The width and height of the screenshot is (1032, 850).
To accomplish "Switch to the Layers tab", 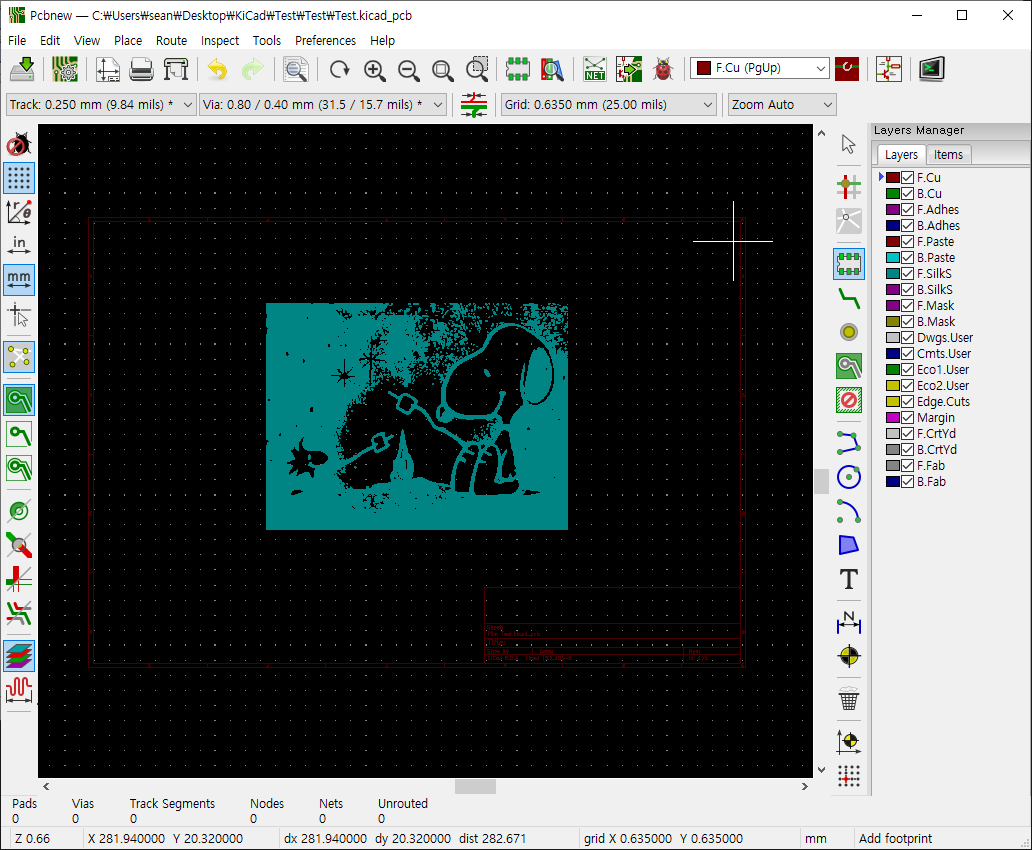I will tap(901, 155).
